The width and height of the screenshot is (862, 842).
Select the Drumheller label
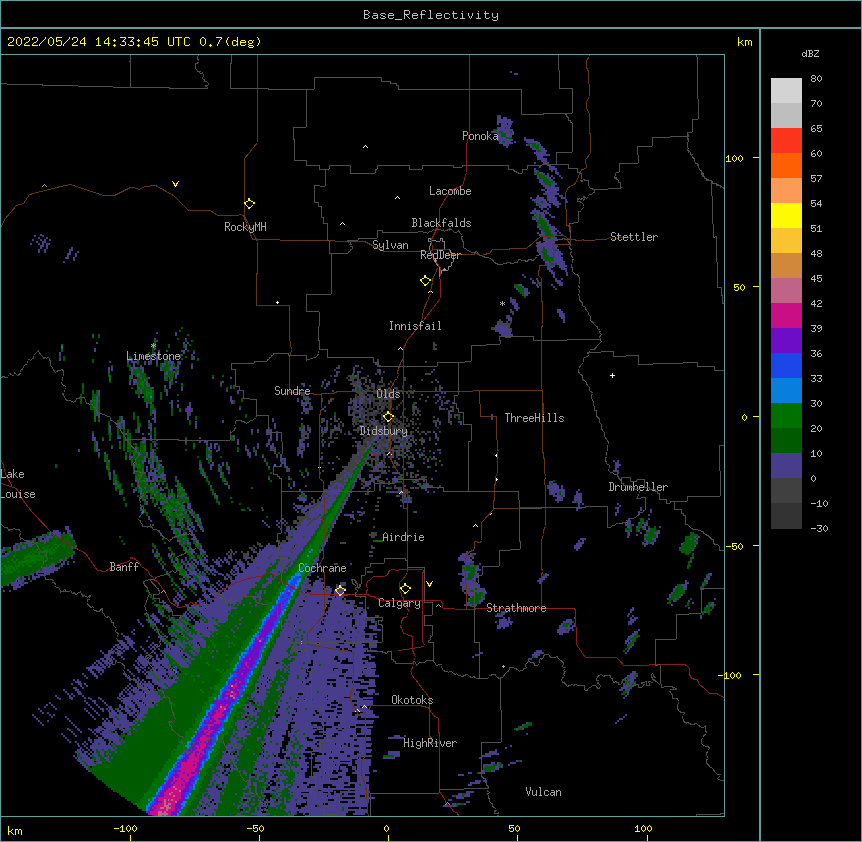(638, 487)
